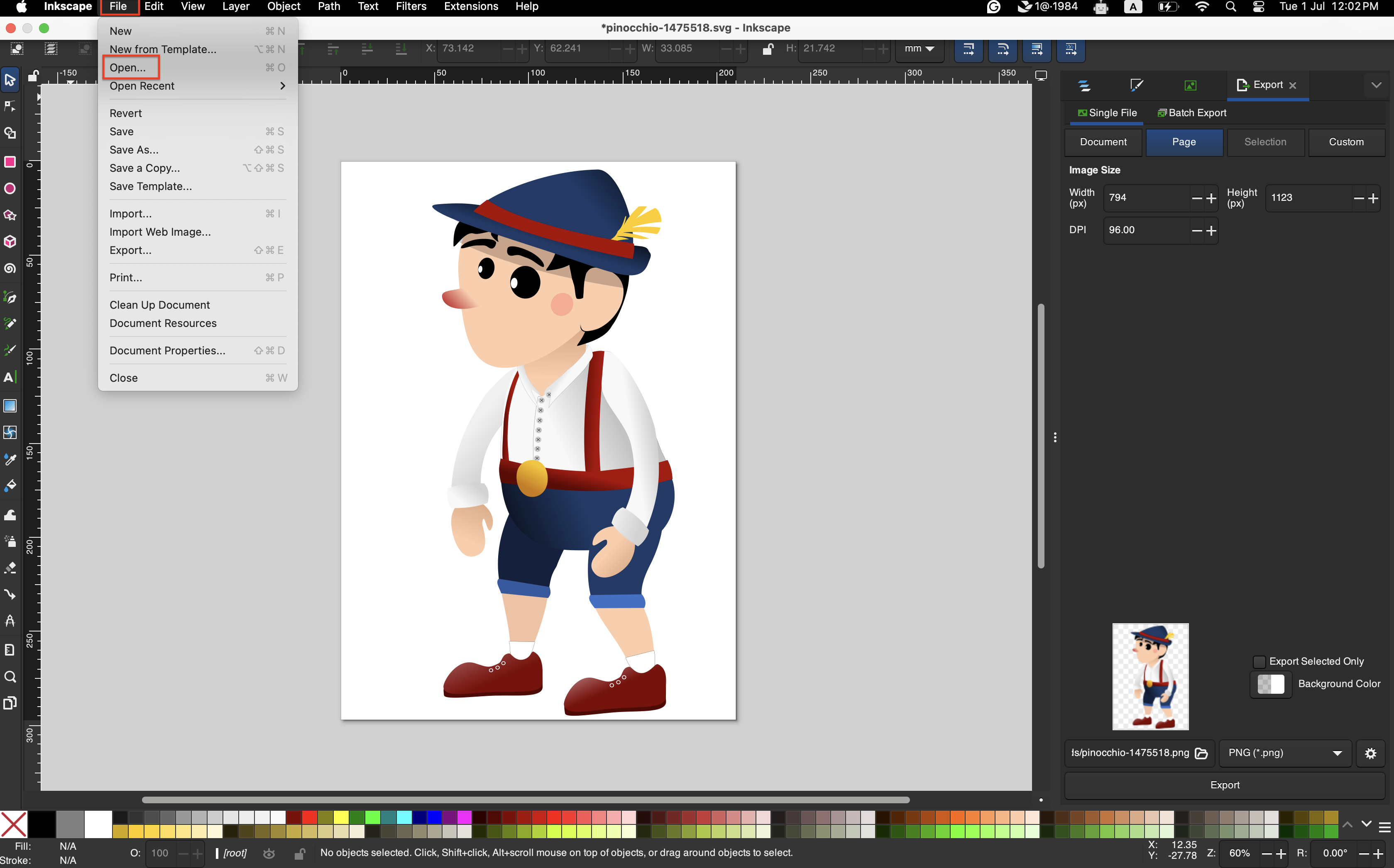Viewport: 1394px width, 868px height.
Task: Select the Zoom tool
Action: pos(10,678)
